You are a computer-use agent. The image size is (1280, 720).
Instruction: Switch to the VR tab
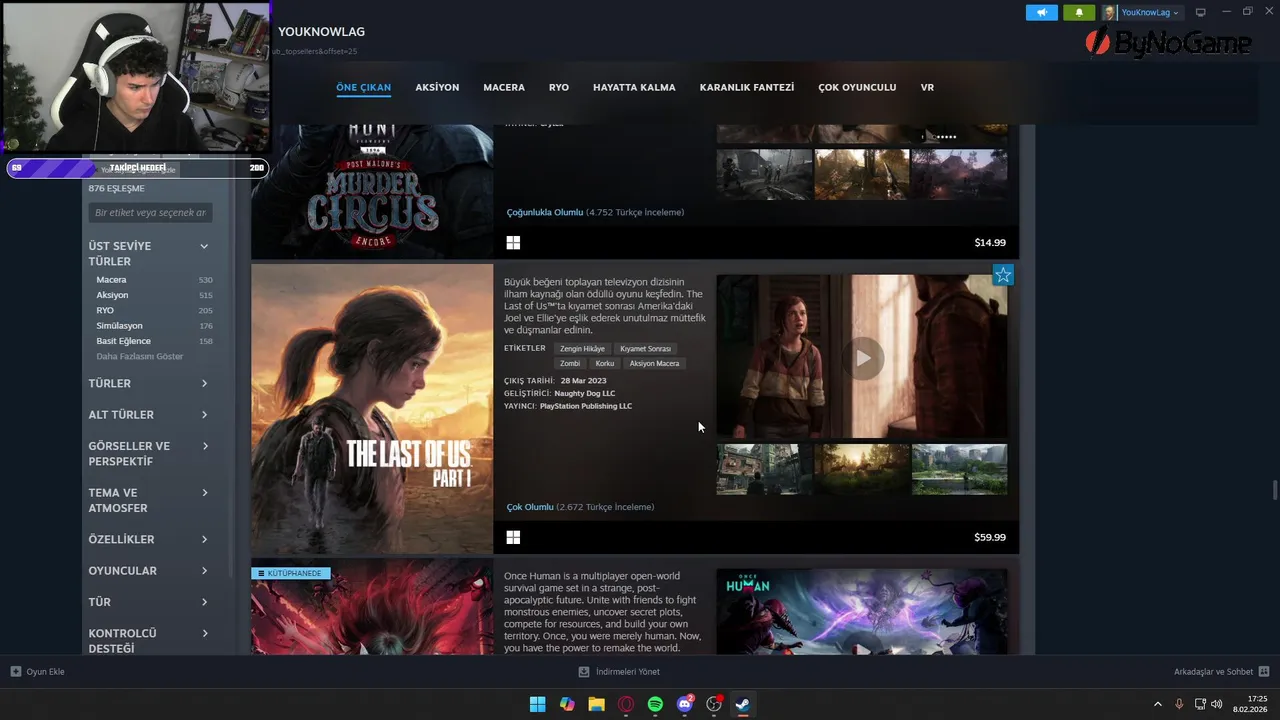click(927, 87)
